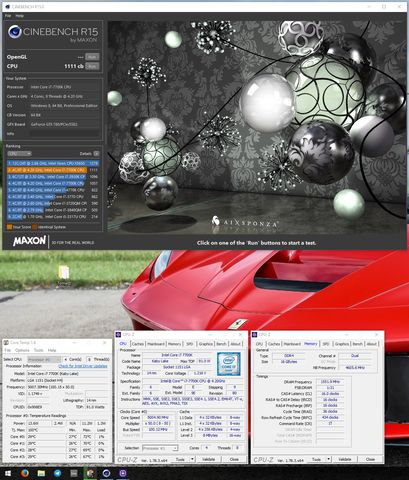The height and width of the screenshot is (480, 409).
Task: Click the Details button in Cinebench Ranking
Action: [96, 154]
